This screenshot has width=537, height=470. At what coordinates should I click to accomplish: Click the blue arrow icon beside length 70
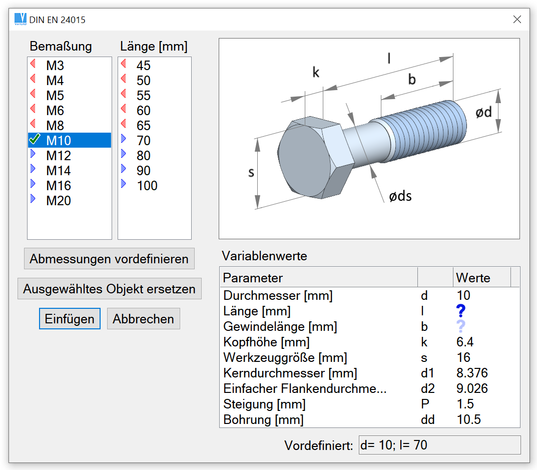point(124,139)
